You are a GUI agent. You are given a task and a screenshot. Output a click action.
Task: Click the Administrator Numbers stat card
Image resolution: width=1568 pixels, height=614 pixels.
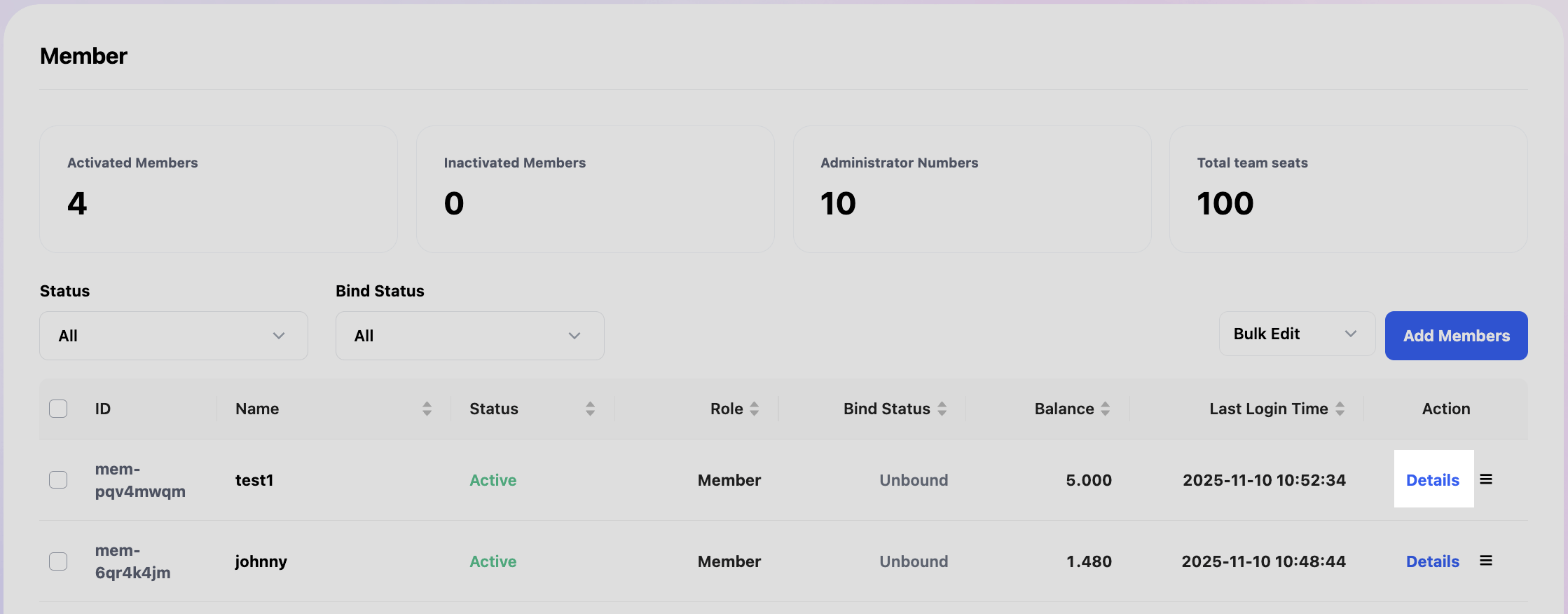972,189
